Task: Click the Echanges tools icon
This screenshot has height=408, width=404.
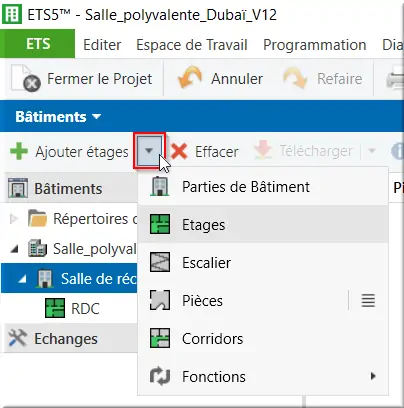Action: click(x=17, y=338)
